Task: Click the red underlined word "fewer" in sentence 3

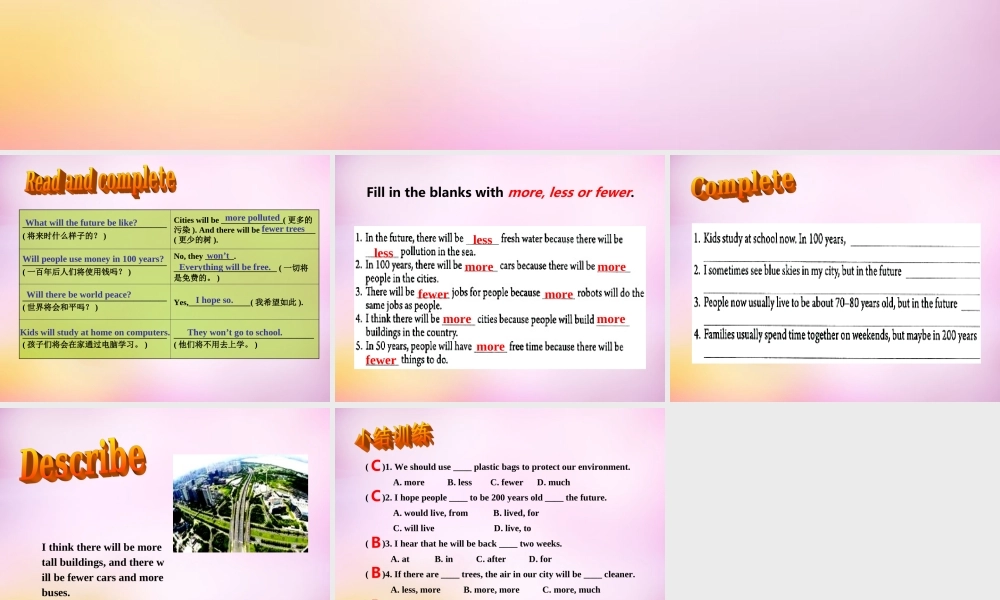Action: click(x=432, y=294)
